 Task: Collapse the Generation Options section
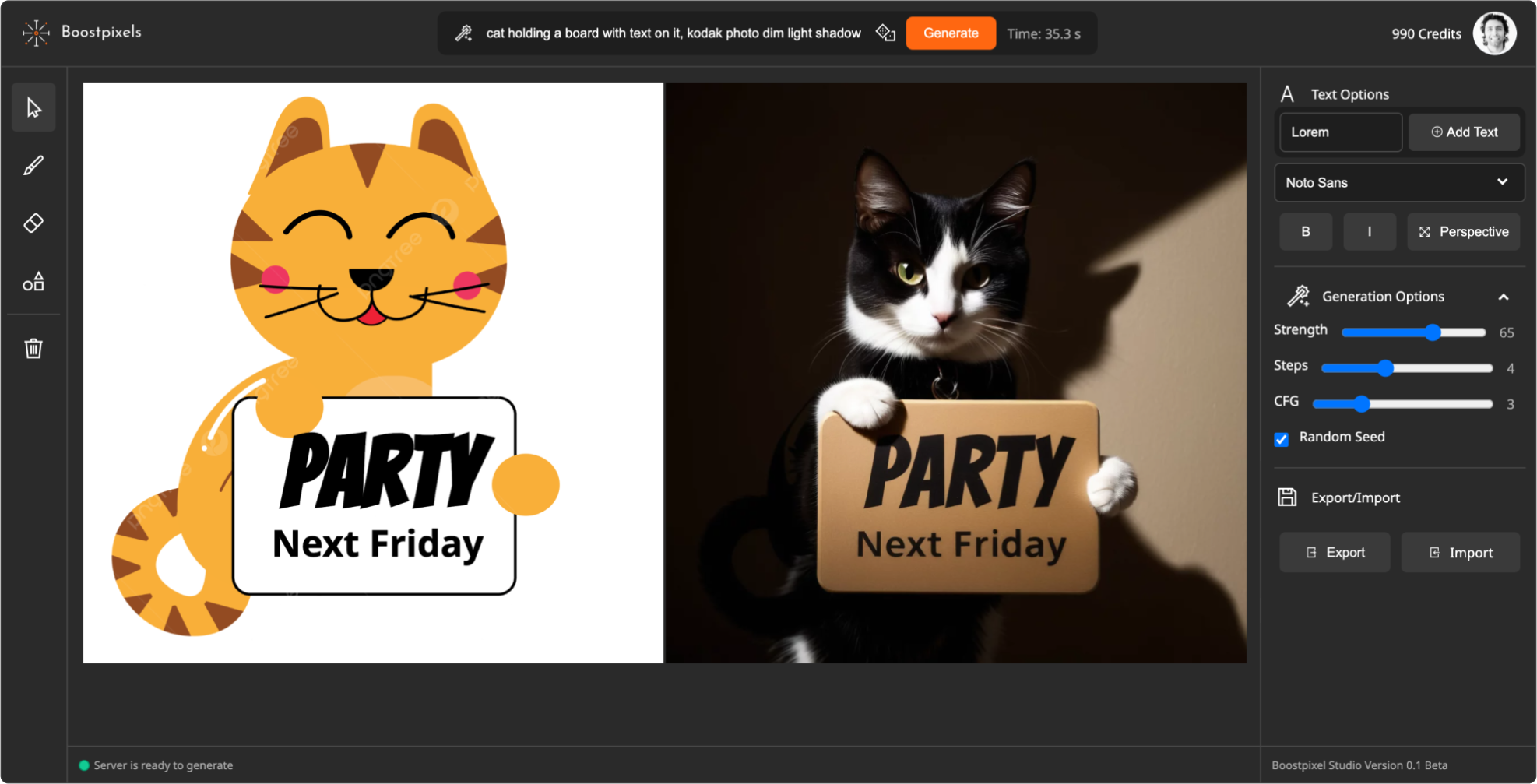point(1504,297)
